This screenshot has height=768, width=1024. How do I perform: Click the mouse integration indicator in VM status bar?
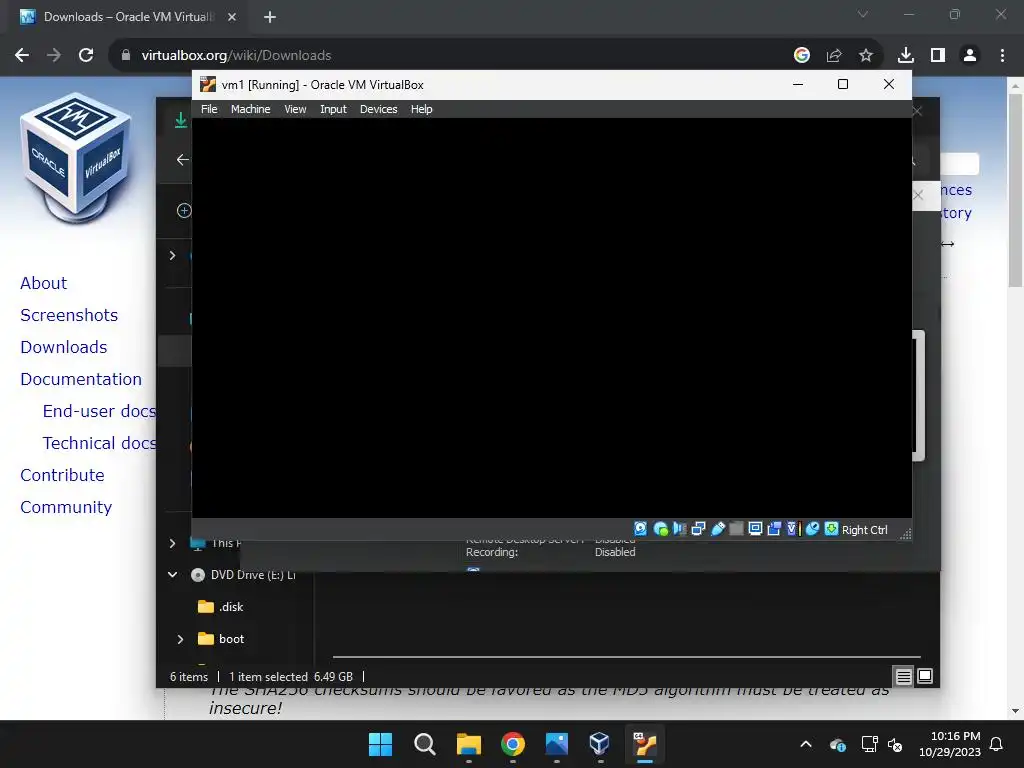point(812,529)
